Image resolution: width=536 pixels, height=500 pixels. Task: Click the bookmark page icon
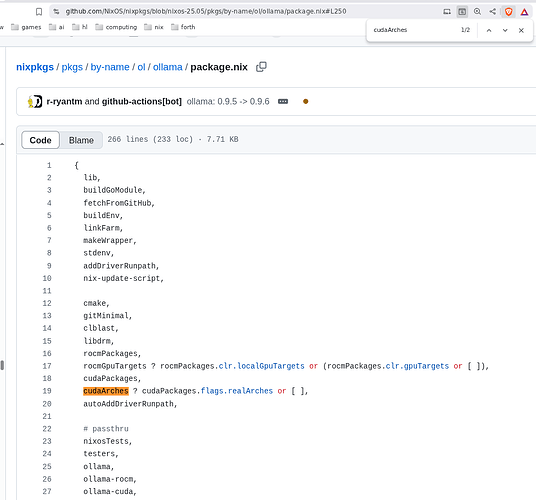click(39, 12)
